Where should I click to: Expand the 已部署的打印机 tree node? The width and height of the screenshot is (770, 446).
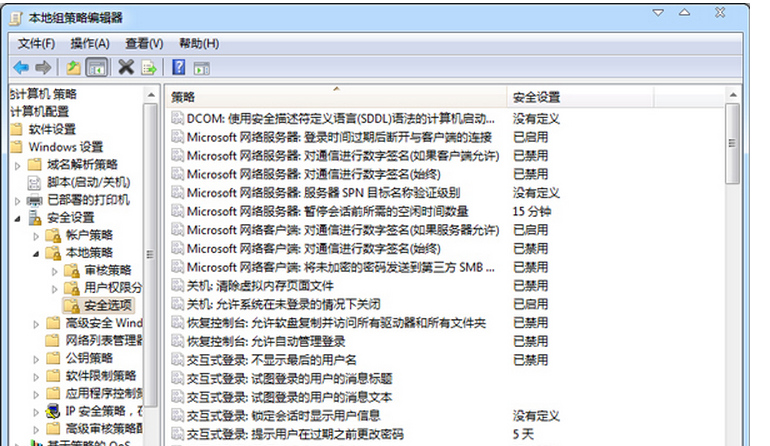18,201
